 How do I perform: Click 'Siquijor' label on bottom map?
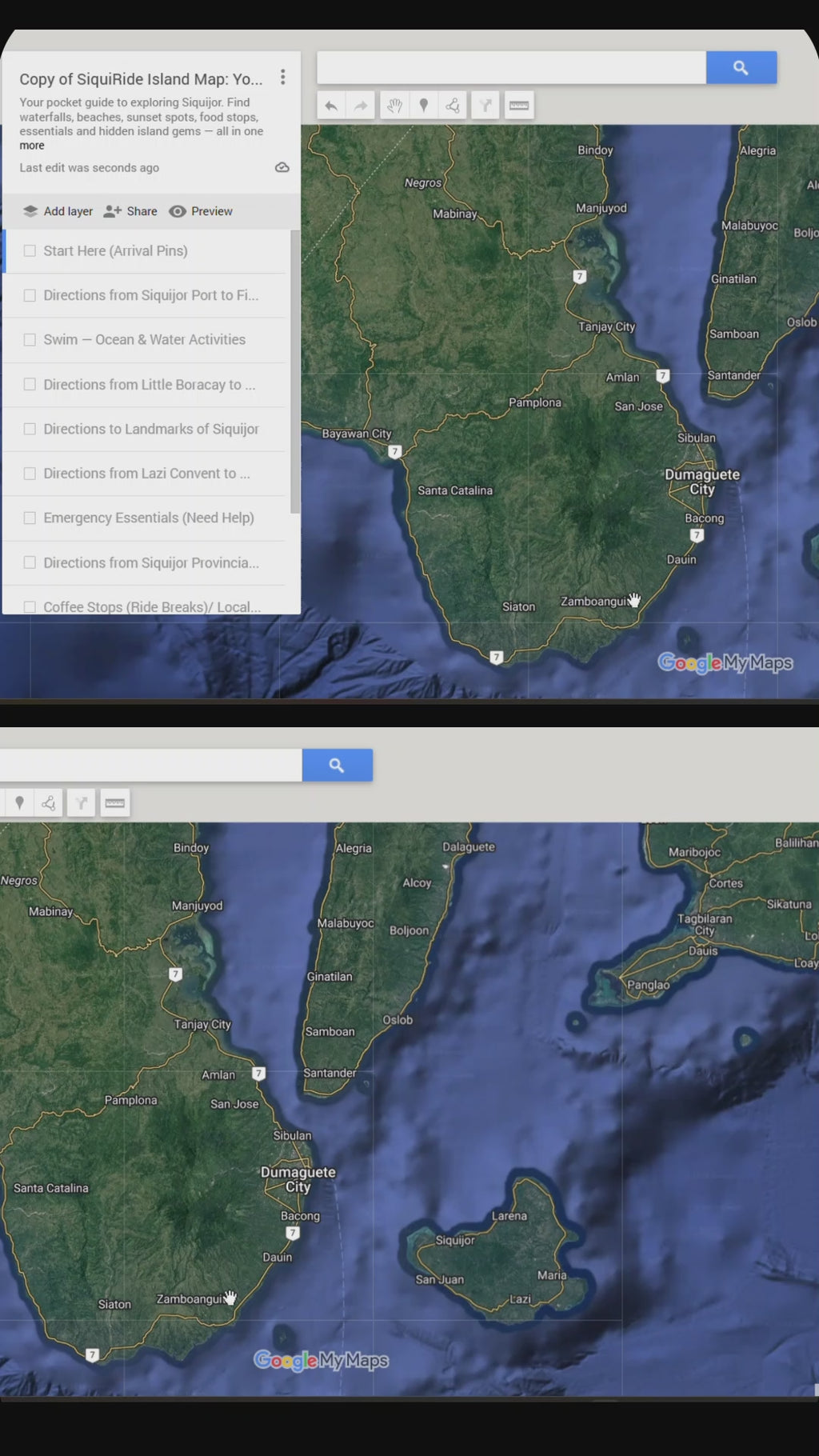coord(455,1240)
